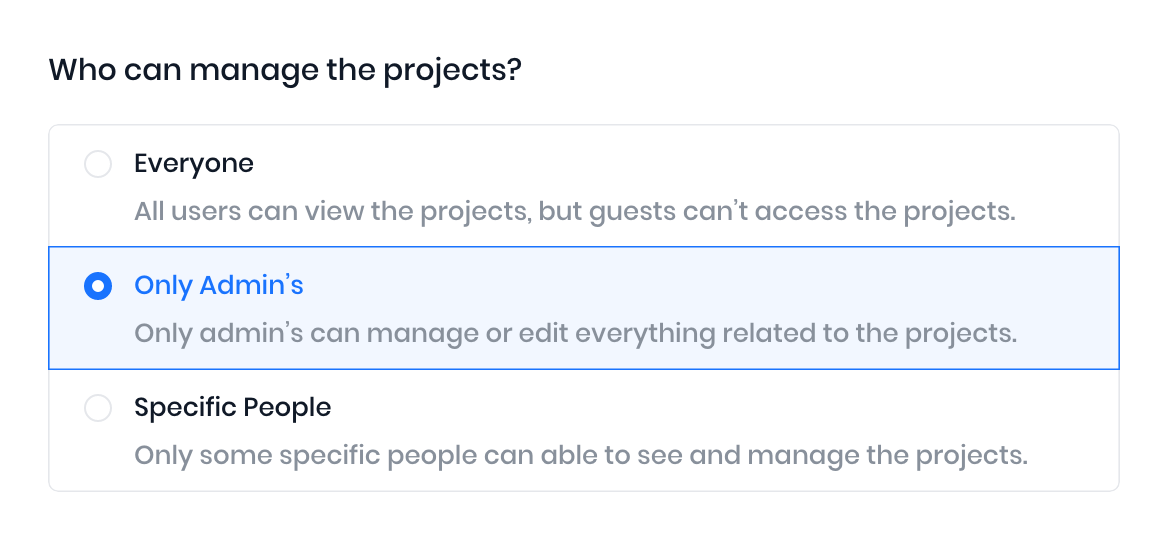Click the empty circle beside Everyone
1168x540 pixels.
(98, 164)
